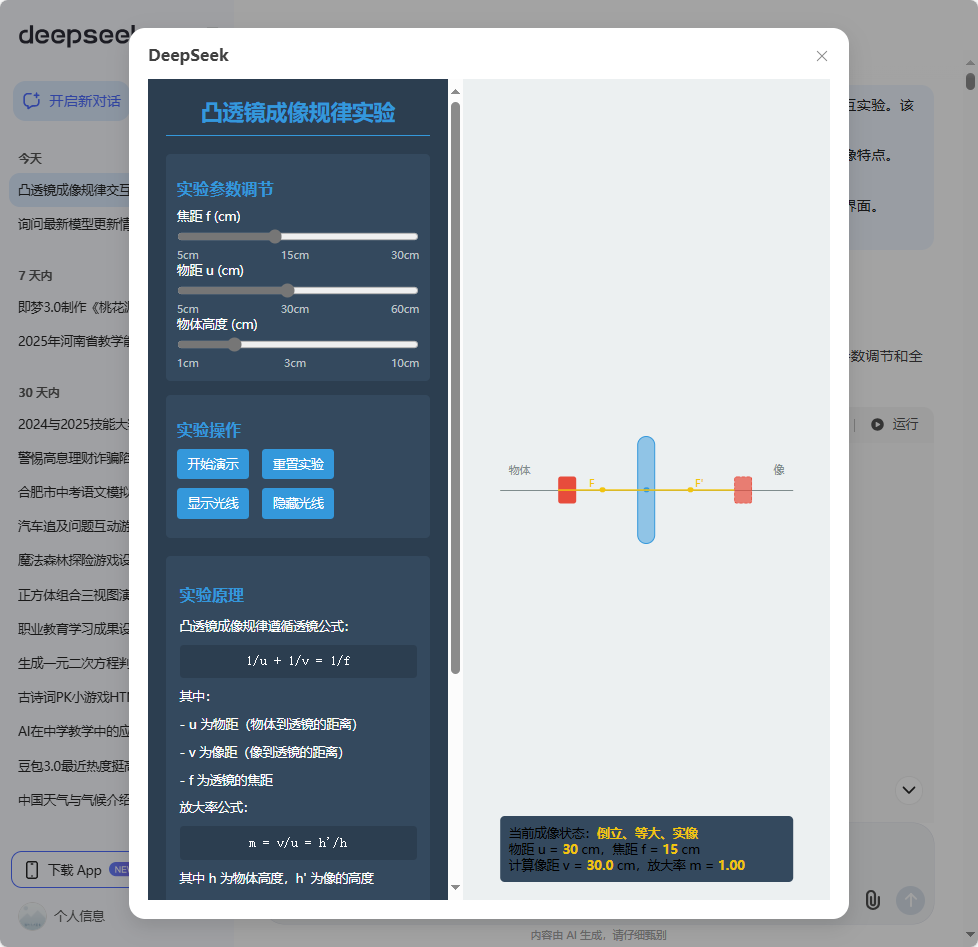Start the demo with 开始演示
Viewport: 978px width, 947px height.
pos(212,464)
